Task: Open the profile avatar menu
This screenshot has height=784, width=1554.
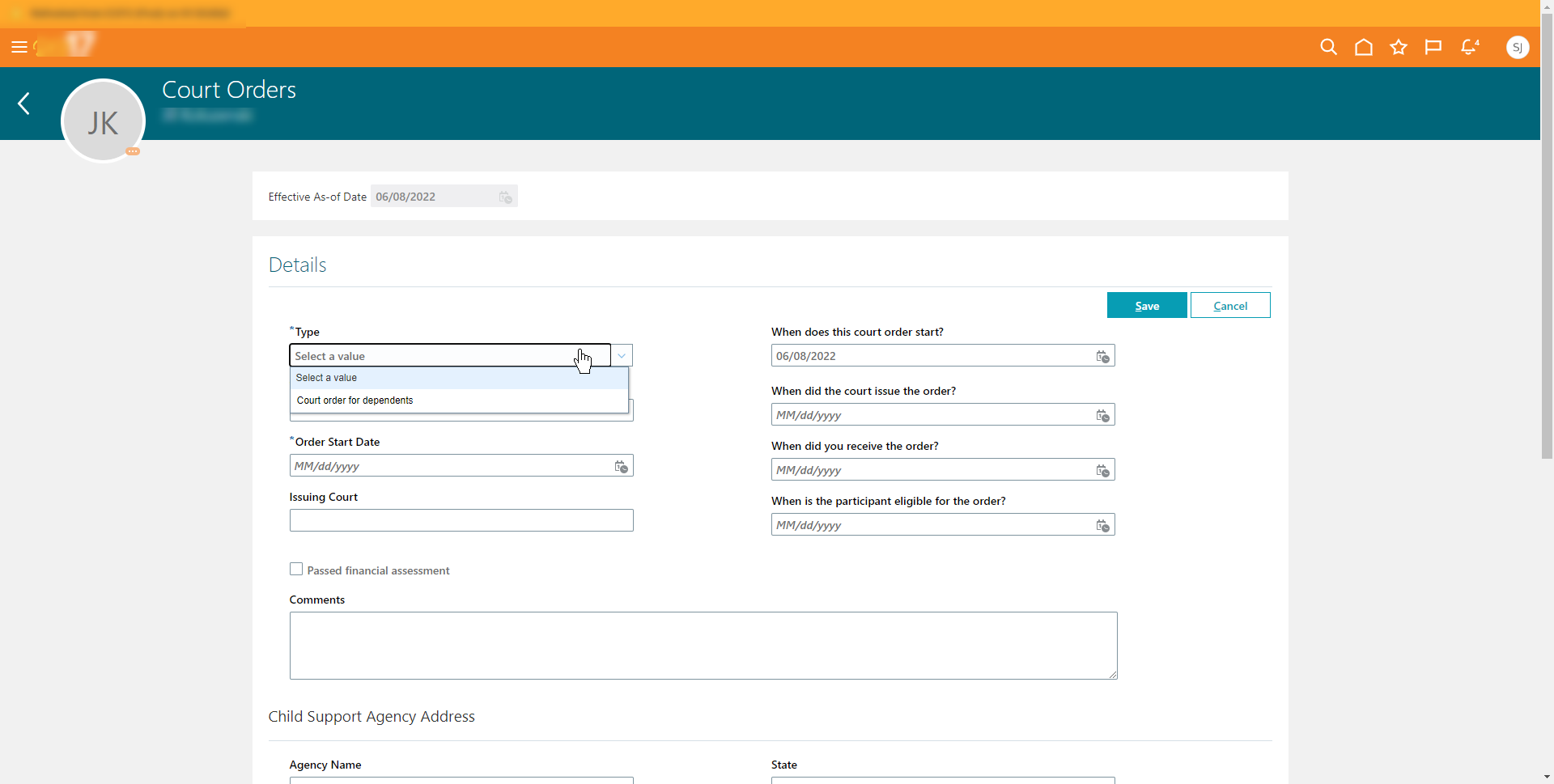Action: 1518,47
